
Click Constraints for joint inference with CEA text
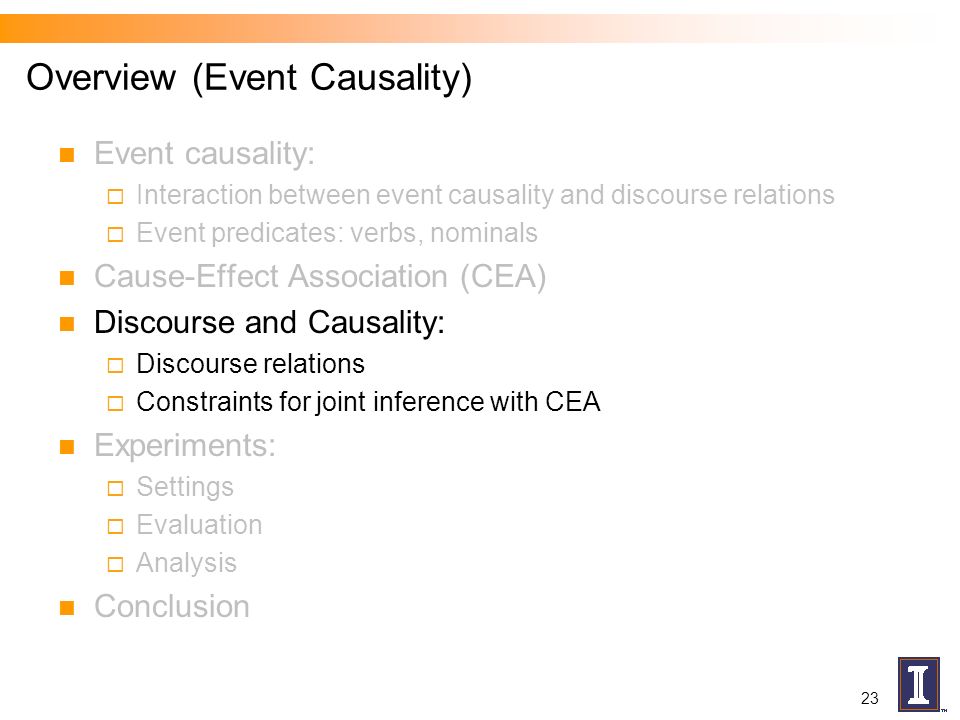[369, 402]
